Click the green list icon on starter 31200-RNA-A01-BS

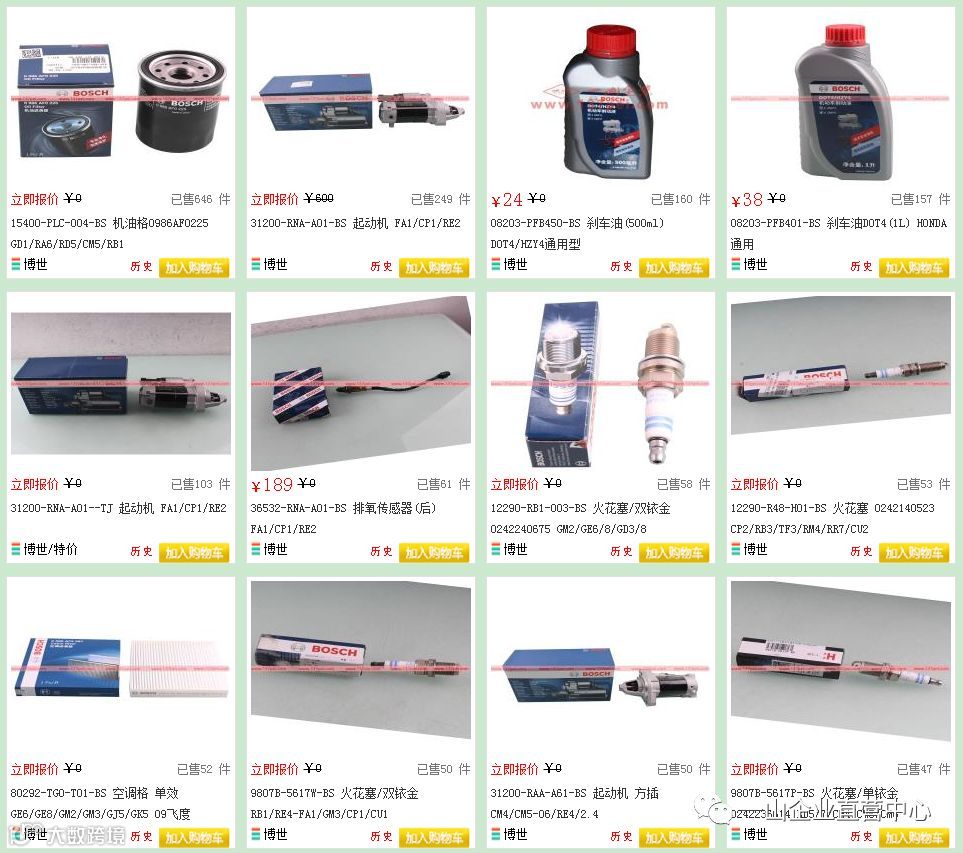click(255, 265)
